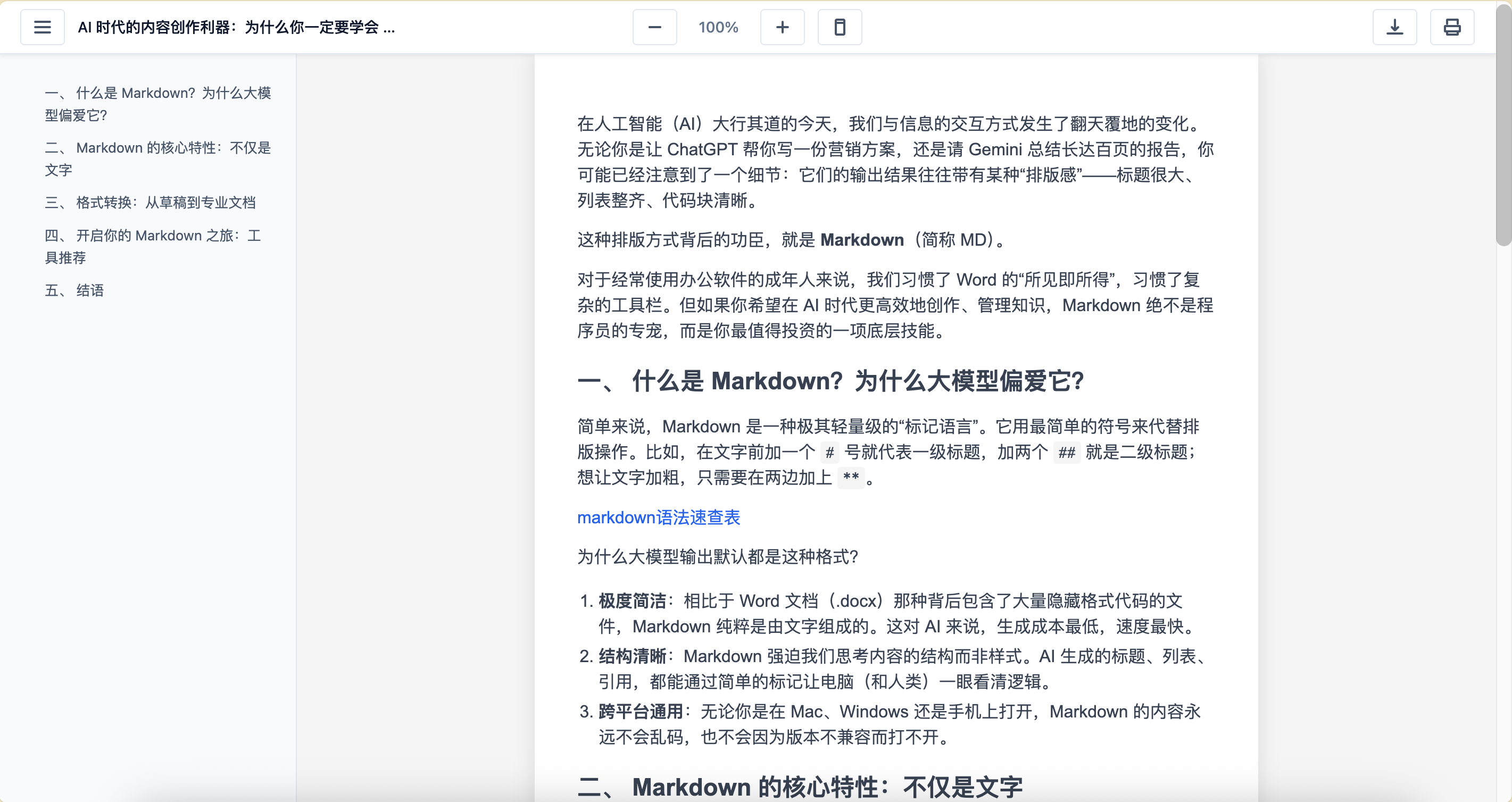Viewport: 1512px width, 802px height.
Task: Navigate to 五、结语 in outline
Action: point(74,290)
